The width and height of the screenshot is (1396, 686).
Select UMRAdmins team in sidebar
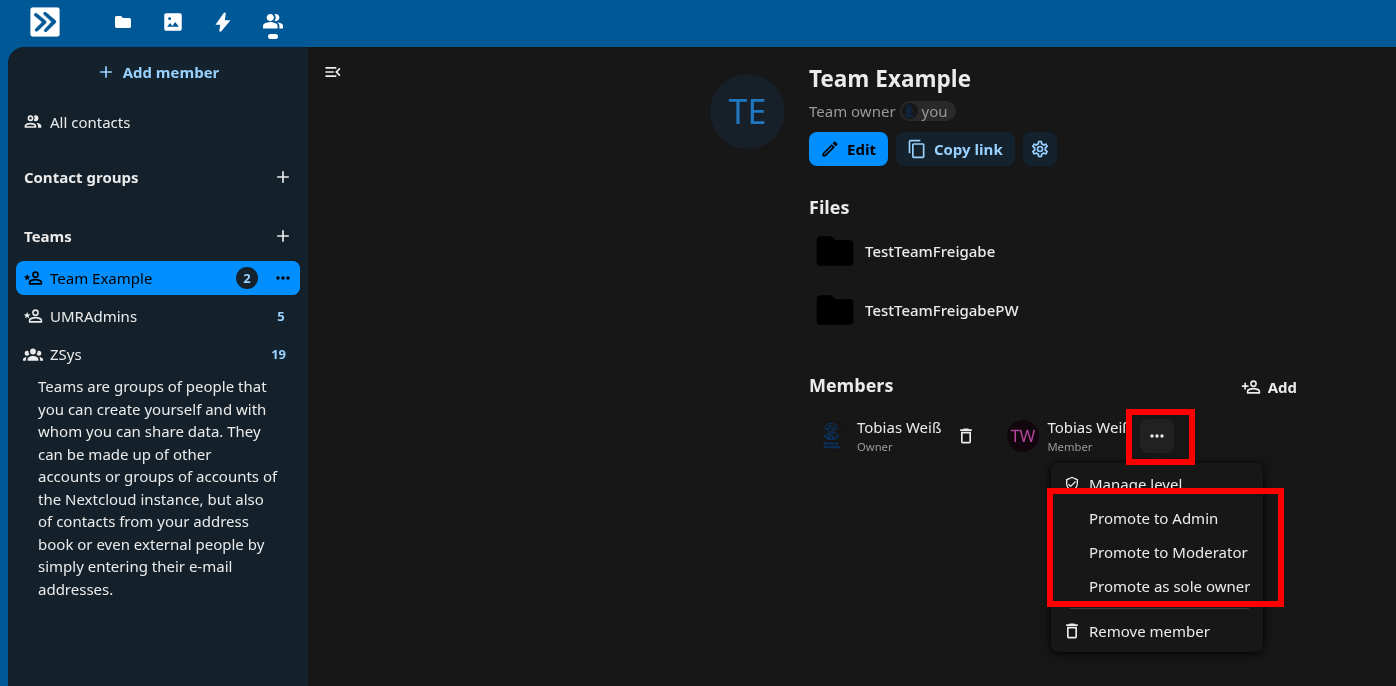pyautogui.click(x=93, y=316)
